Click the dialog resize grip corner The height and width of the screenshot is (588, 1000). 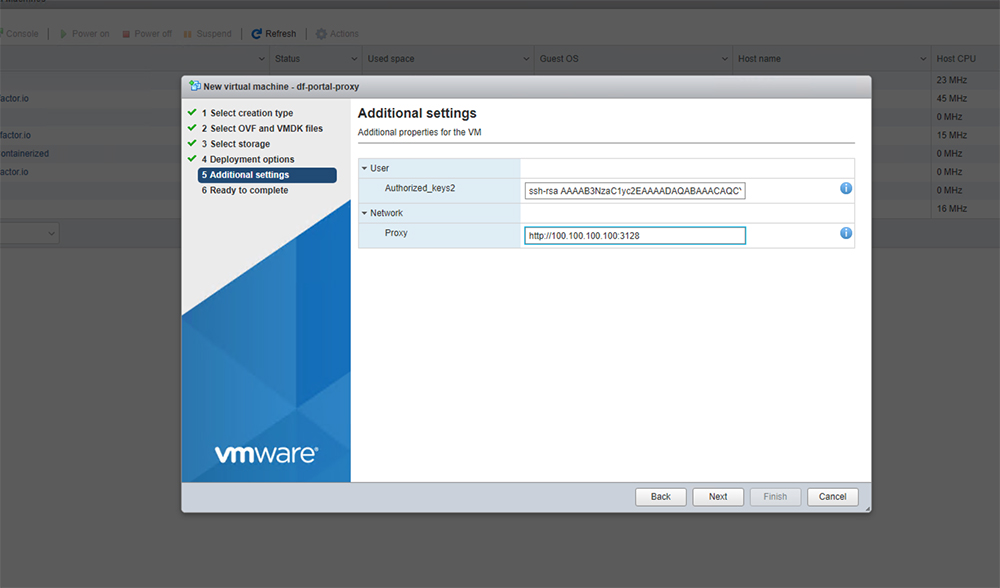click(867, 508)
